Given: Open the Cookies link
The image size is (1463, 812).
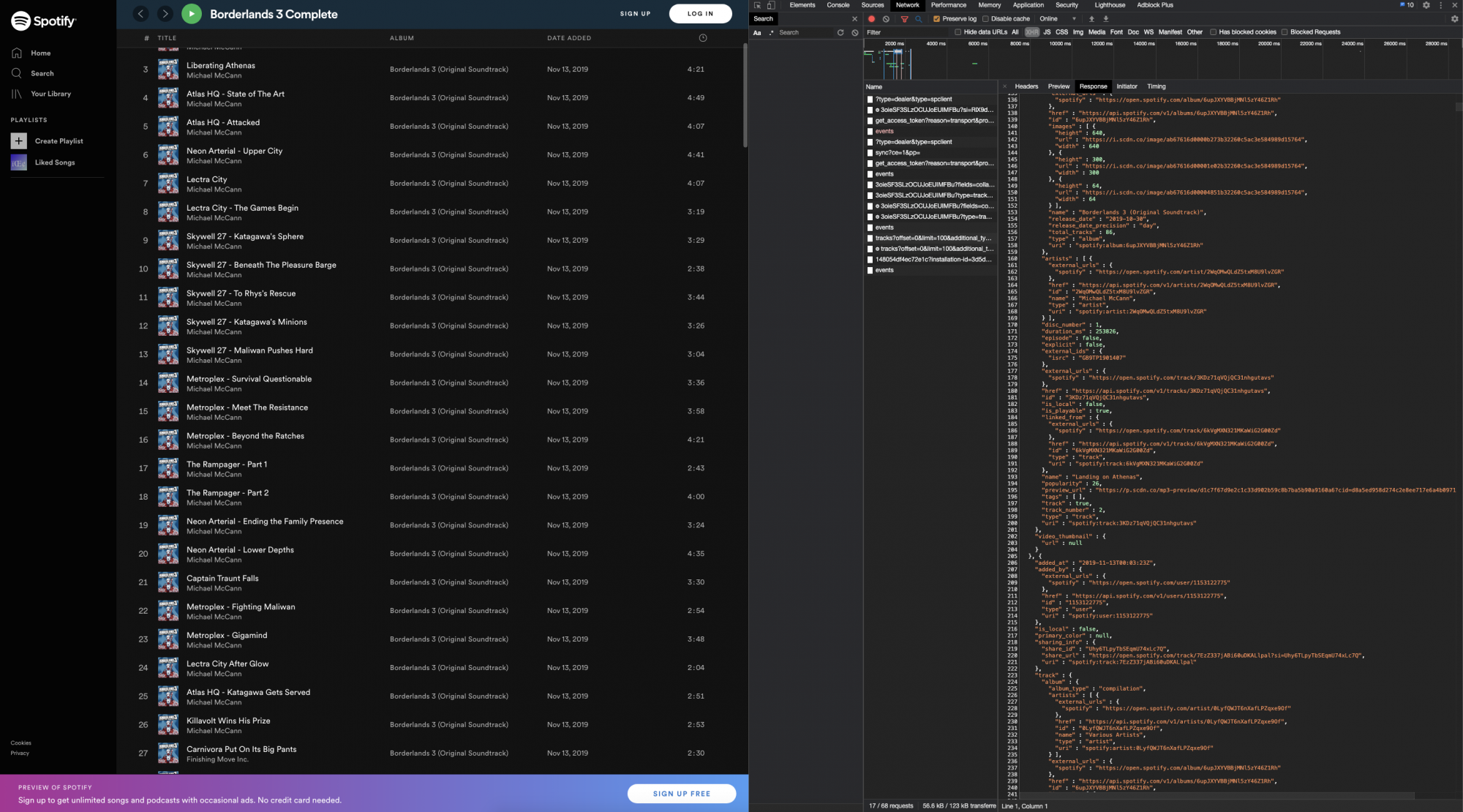Looking at the screenshot, I should point(20,743).
